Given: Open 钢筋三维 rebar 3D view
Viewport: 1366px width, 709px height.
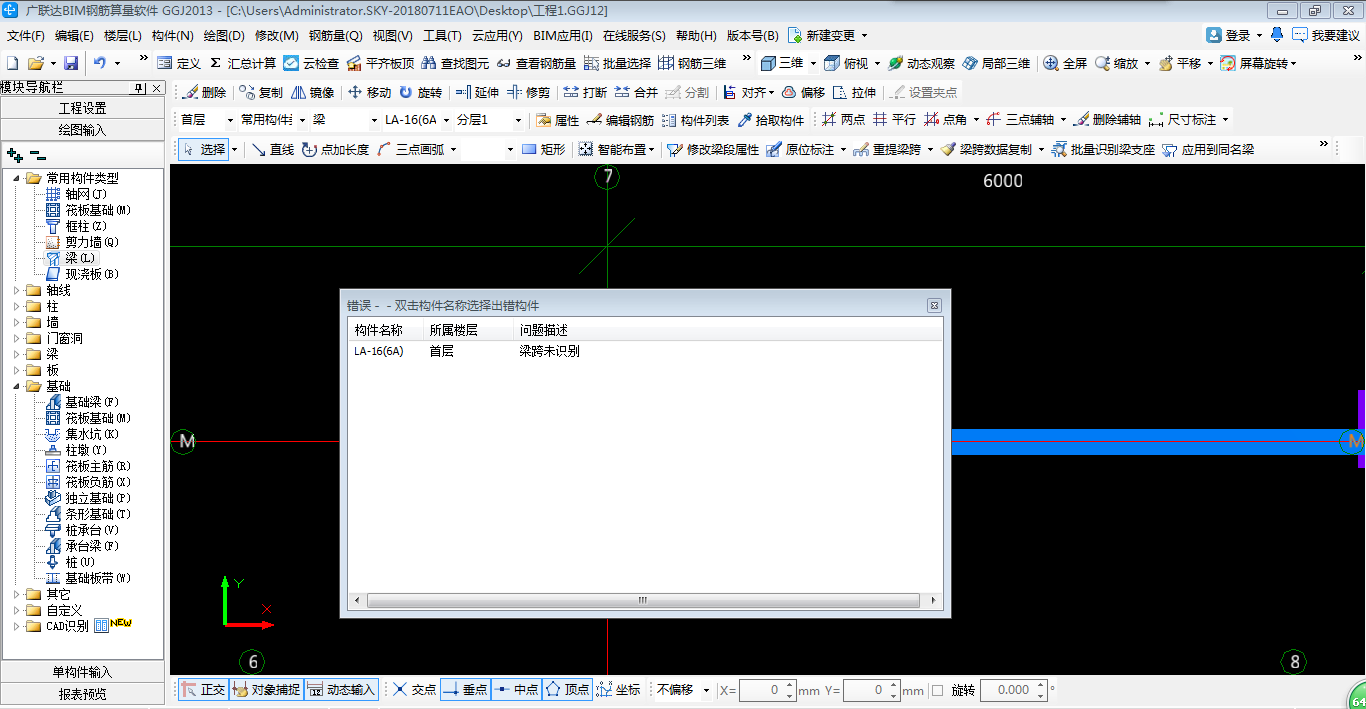Looking at the screenshot, I should 692,63.
